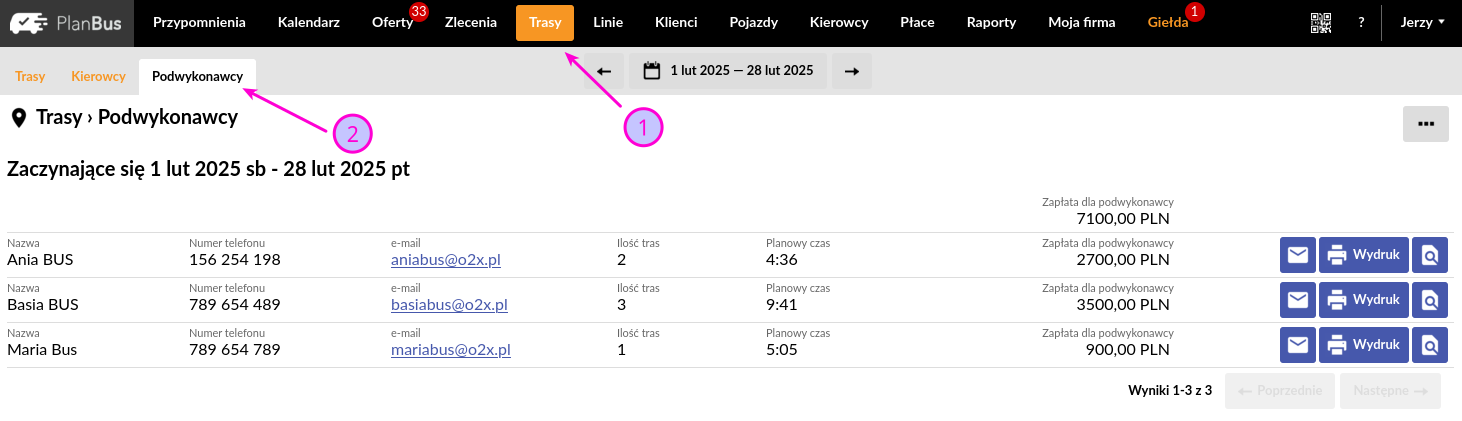Open the three-dots more options menu
The height and width of the screenshot is (421, 1462).
point(1426,124)
